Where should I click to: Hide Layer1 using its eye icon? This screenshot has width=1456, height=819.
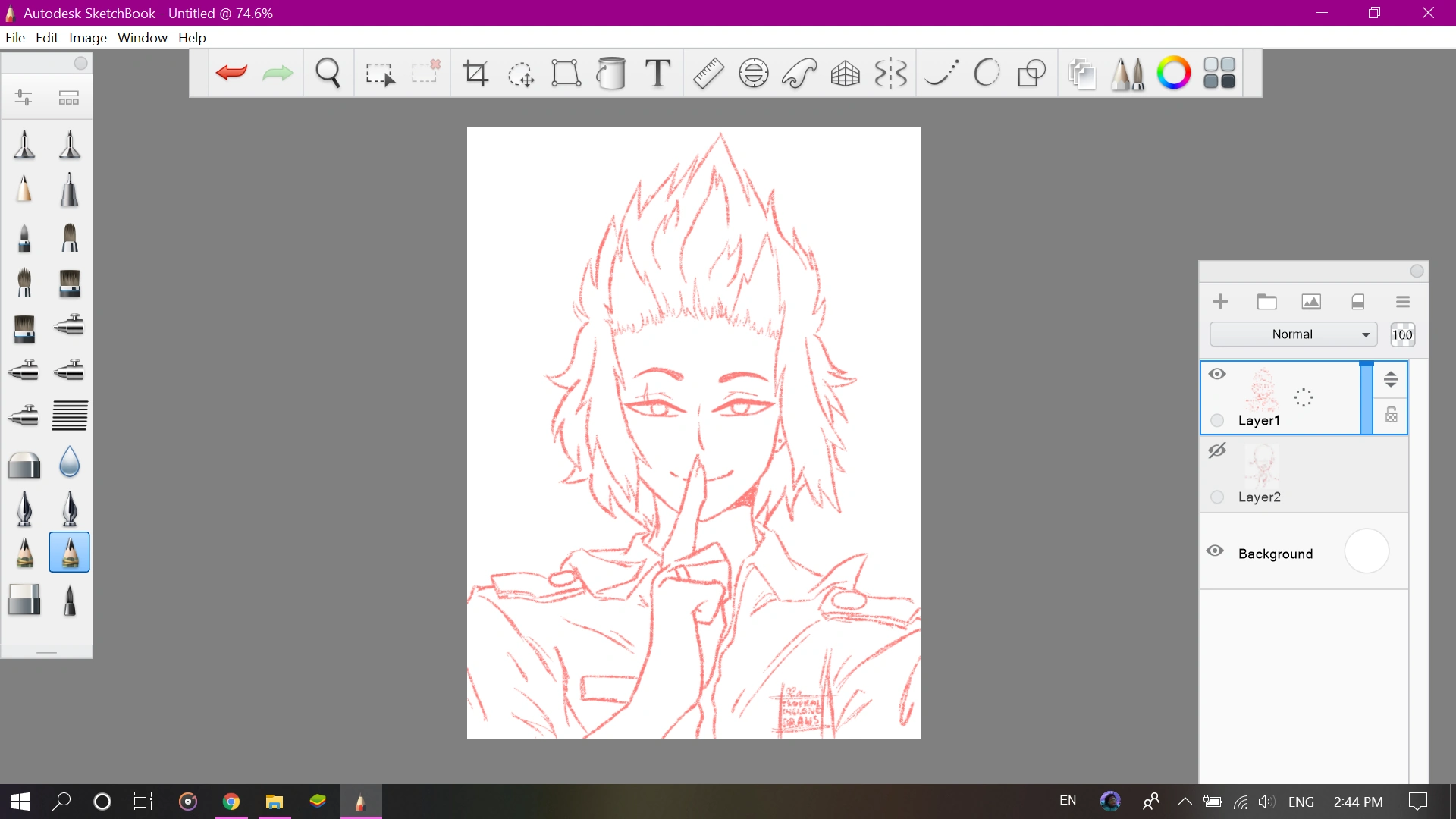point(1217,374)
